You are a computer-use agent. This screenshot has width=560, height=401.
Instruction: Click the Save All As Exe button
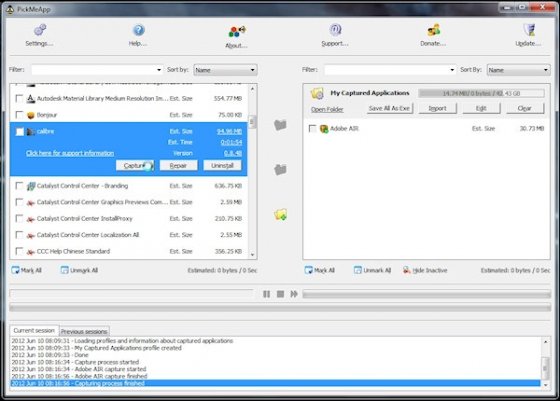[389, 108]
